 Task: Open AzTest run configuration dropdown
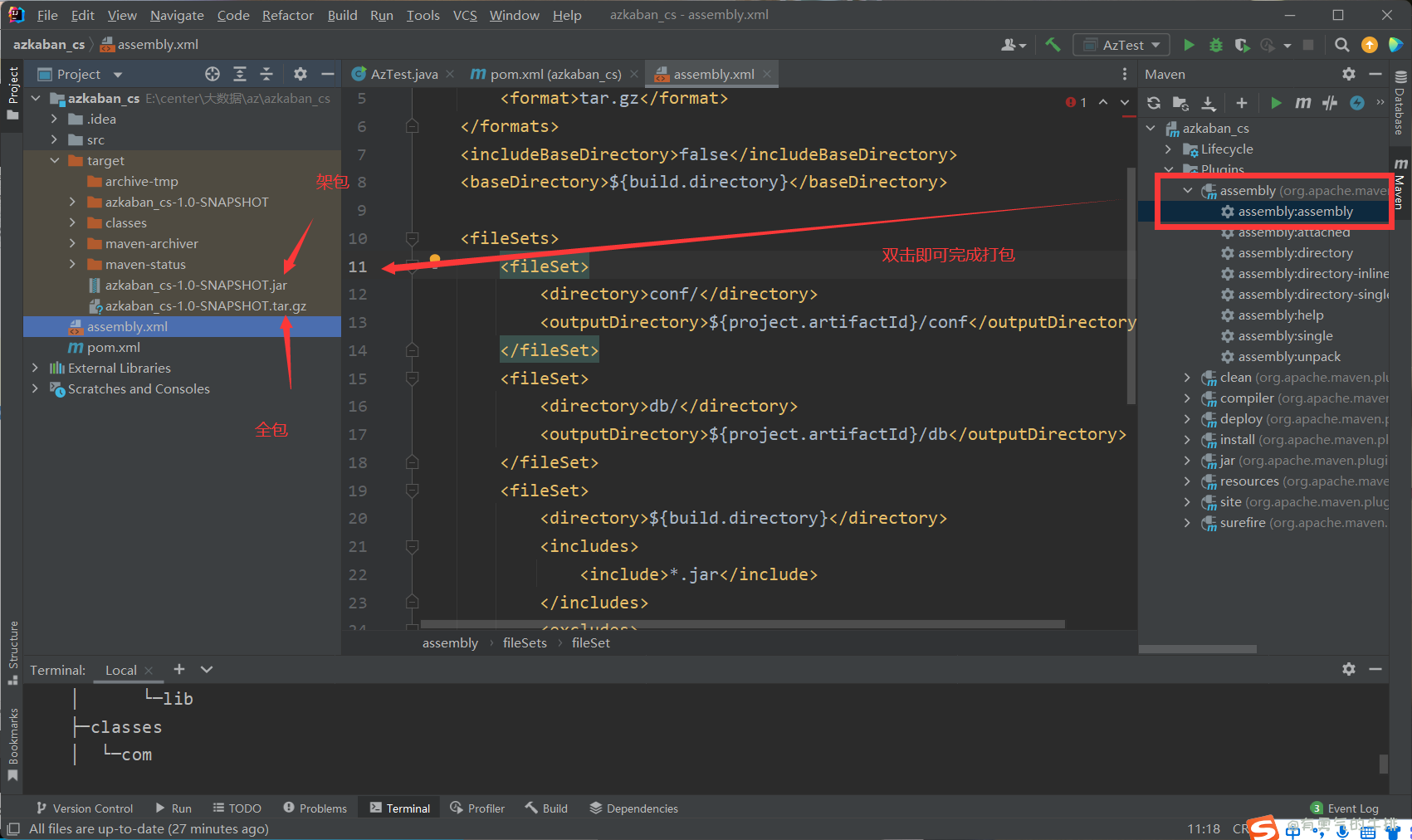point(1121,45)
